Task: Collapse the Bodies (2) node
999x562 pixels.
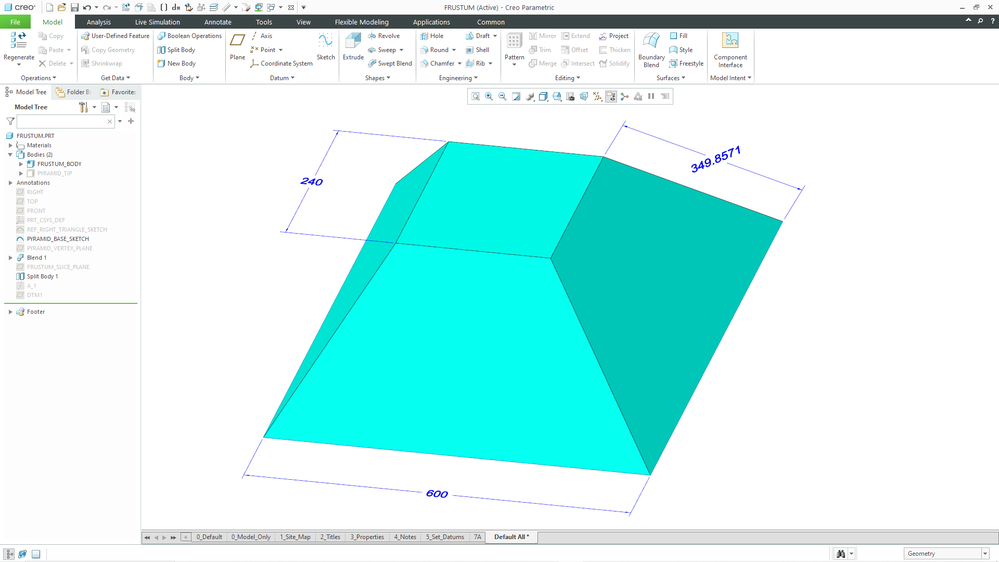Action: tap(11, 155)
